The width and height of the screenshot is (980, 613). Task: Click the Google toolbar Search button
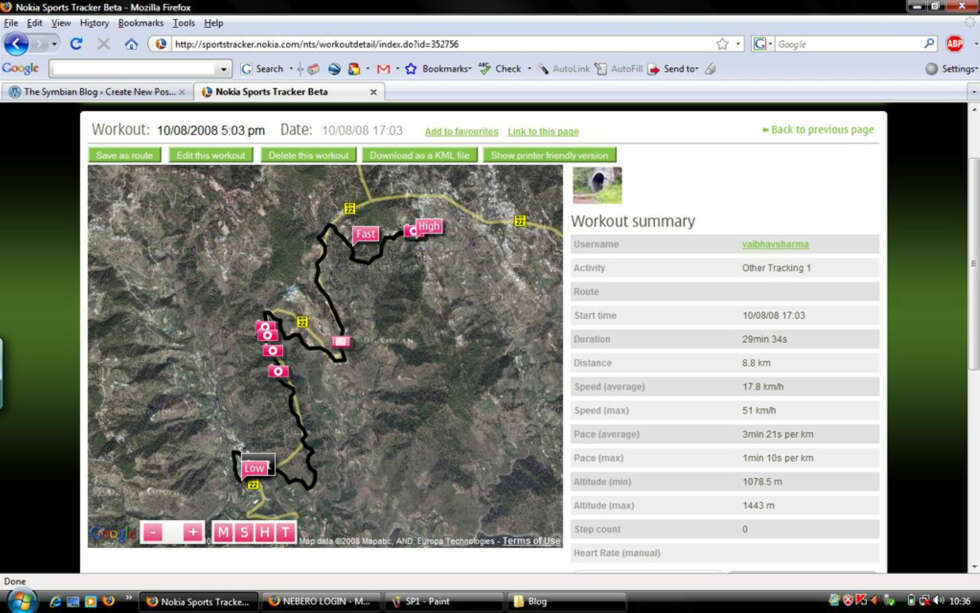click(x=262, y=69)
